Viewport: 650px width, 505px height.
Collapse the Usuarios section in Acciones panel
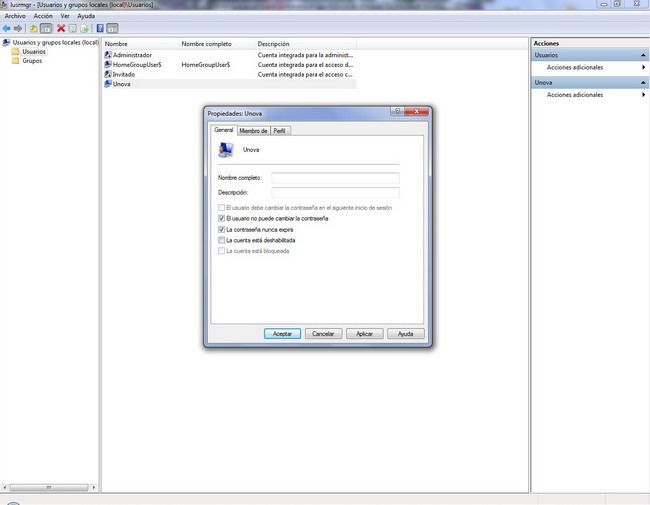644,55
